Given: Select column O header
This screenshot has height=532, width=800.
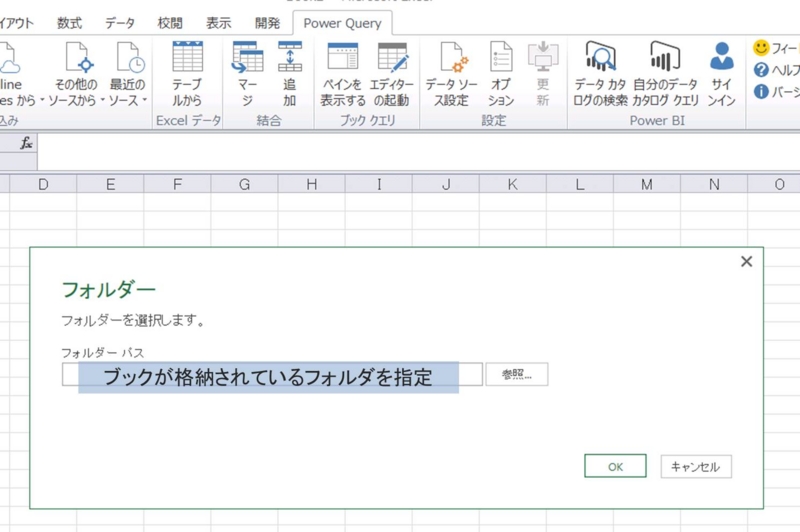Looking at the screenshot, I should [774, 184].
